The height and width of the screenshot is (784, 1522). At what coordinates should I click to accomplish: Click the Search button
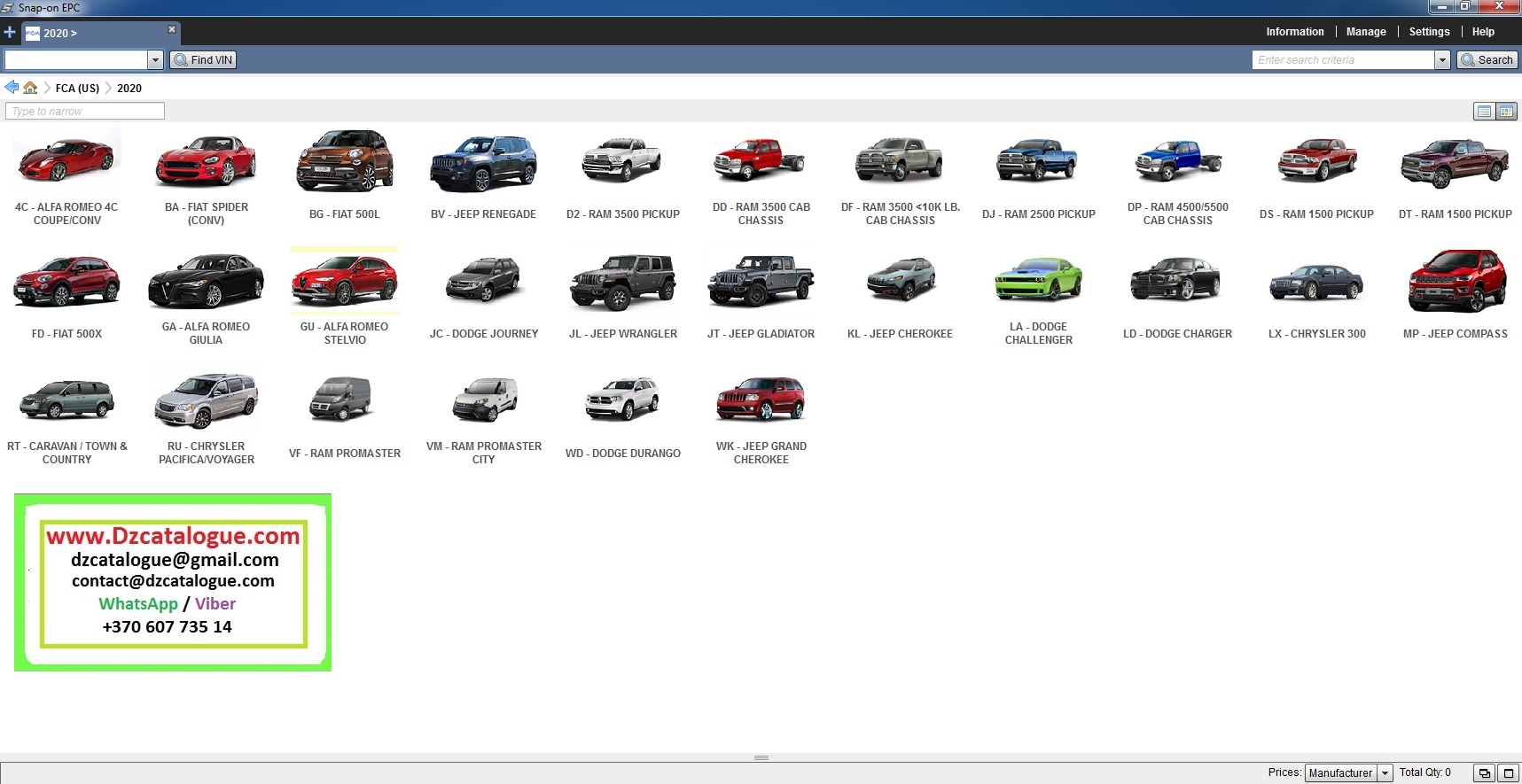[x=1487, y=60]
